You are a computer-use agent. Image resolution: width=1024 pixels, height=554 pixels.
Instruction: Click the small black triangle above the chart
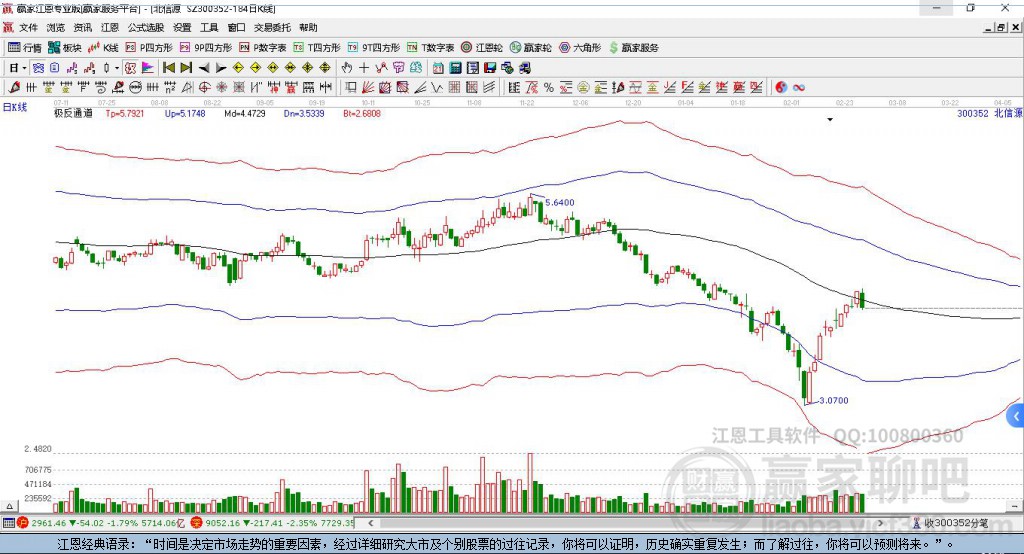pyautogui.click(x=830, y=120)
